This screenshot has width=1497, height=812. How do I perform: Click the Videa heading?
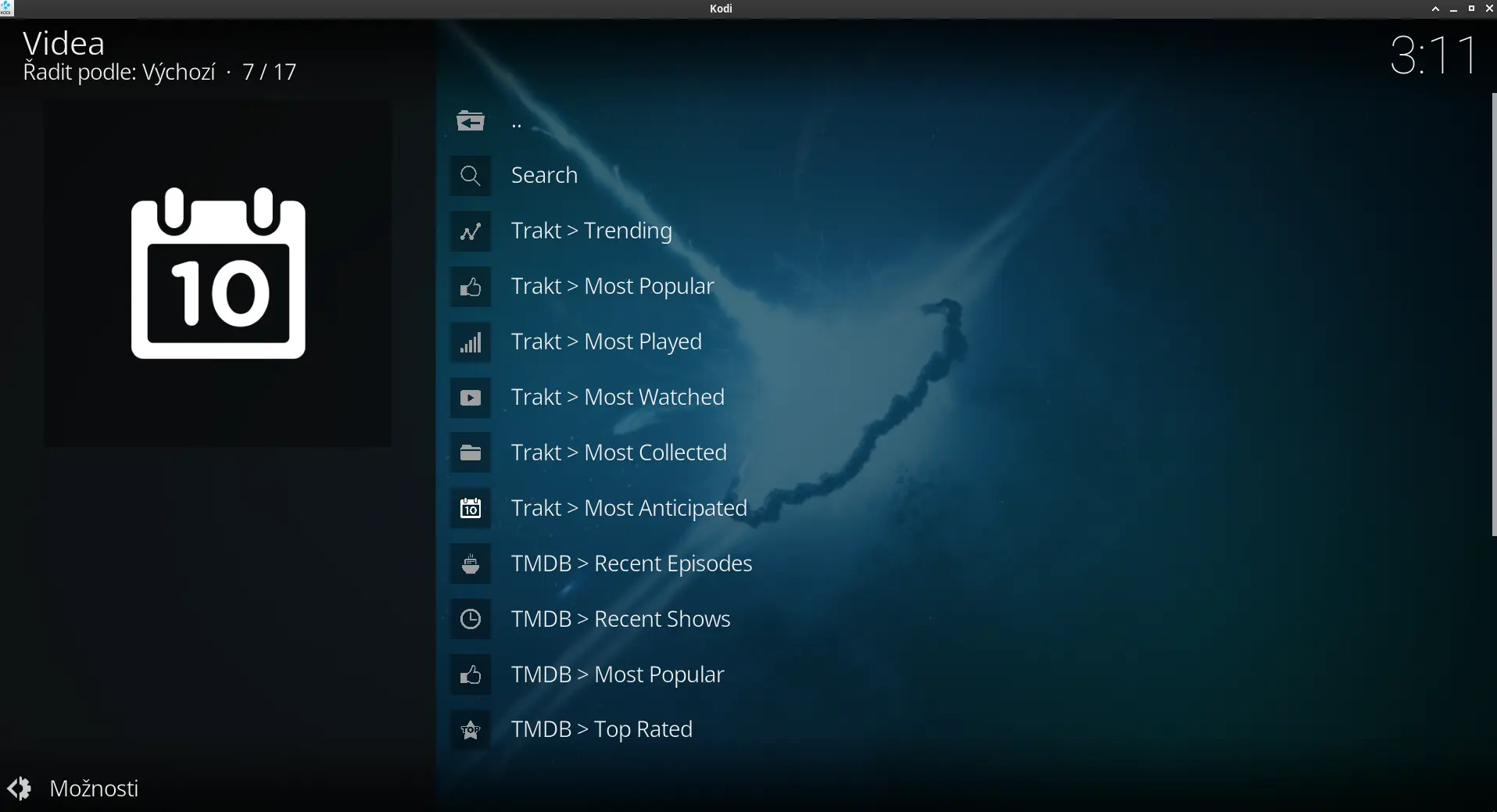[63, 44]
